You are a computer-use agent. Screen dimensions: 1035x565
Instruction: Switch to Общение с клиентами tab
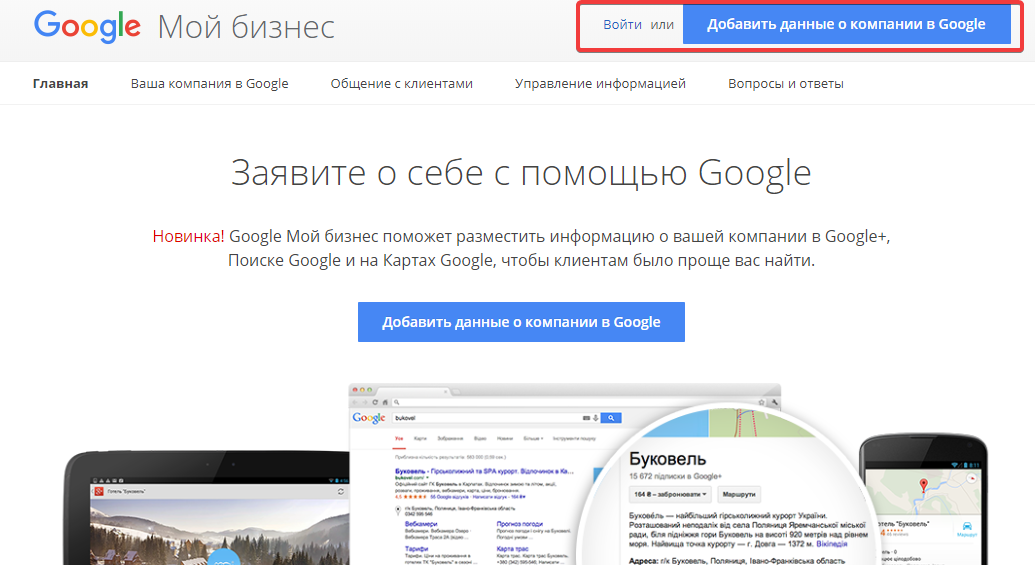click(401, 84)
